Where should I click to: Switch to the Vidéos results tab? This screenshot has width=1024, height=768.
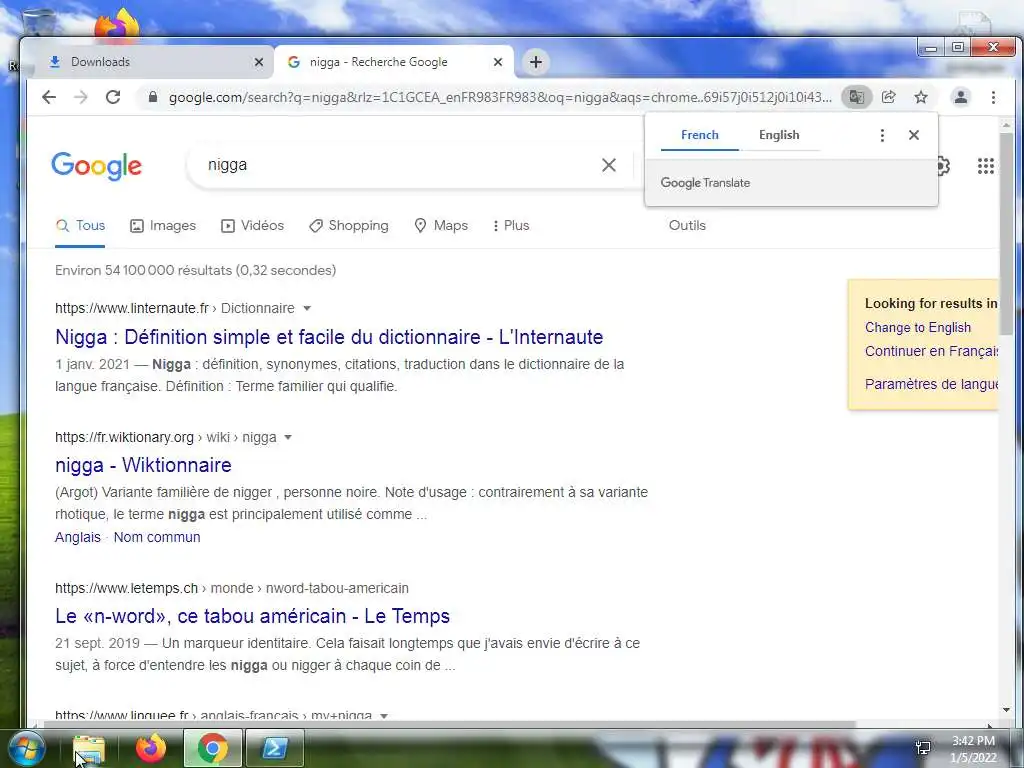[252, 226]
